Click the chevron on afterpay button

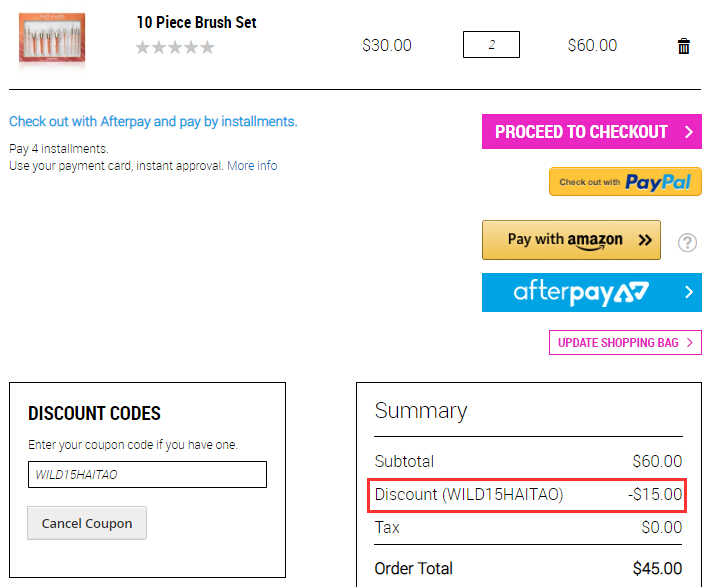tap(689, 292)
